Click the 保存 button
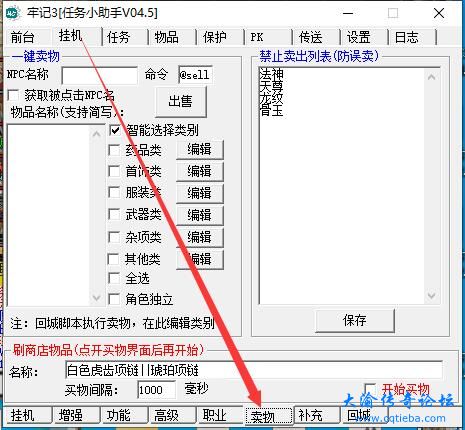 click(x=355, y=320)
